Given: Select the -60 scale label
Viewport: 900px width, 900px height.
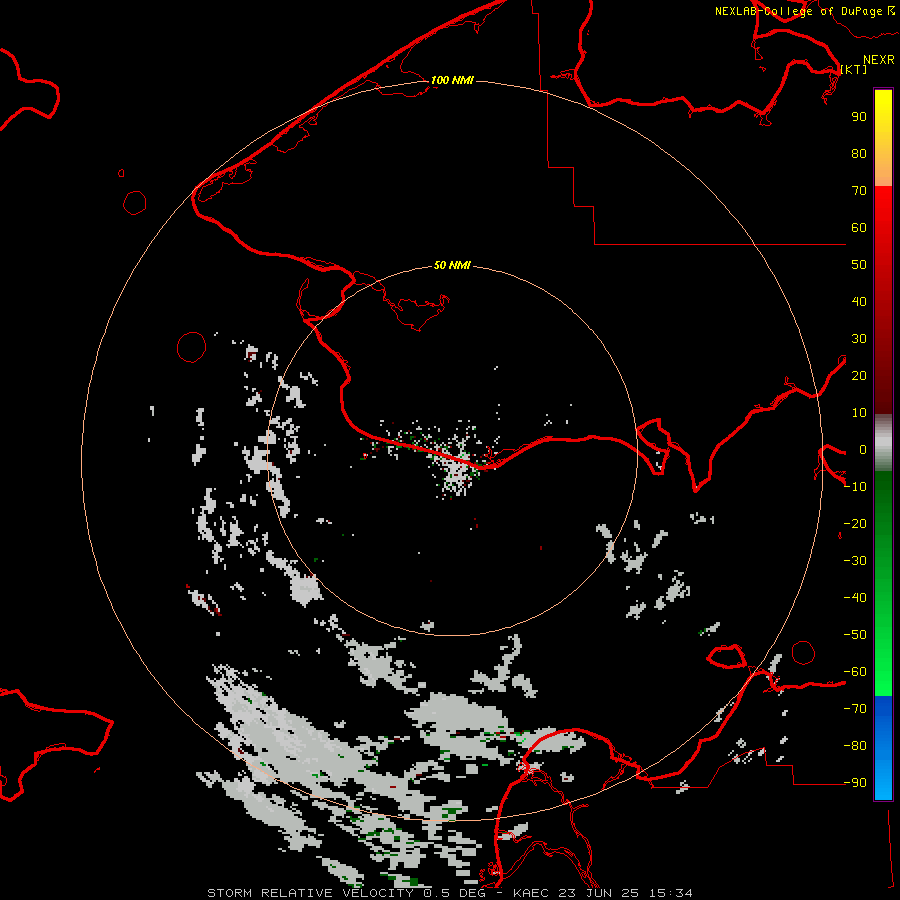Looking at the screenshot, I should coord(855,672).
